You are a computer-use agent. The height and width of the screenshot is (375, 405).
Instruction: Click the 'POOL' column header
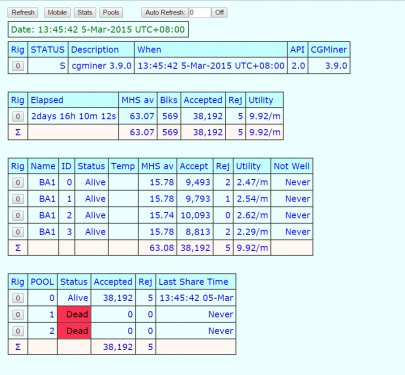pyautogui.click(x=42, y=282)
